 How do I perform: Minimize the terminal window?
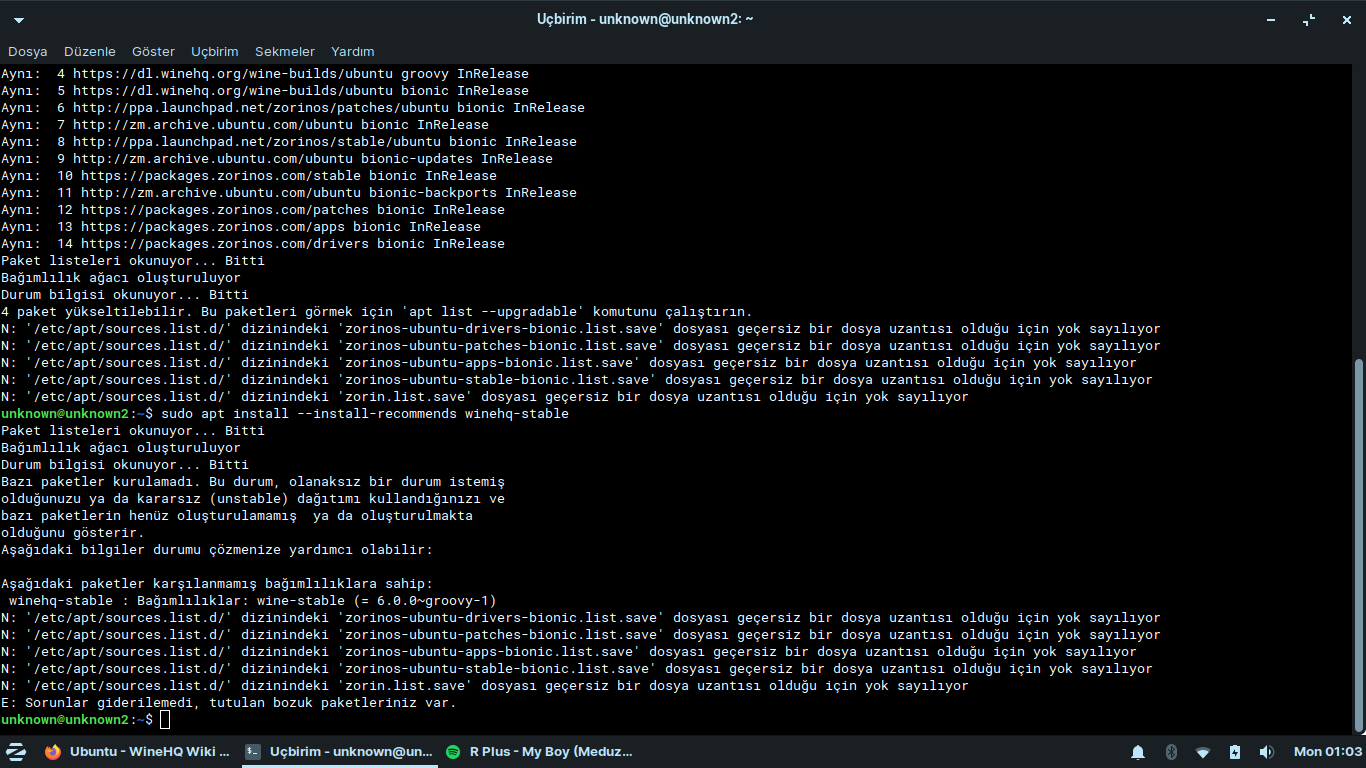pos(1273,20)
